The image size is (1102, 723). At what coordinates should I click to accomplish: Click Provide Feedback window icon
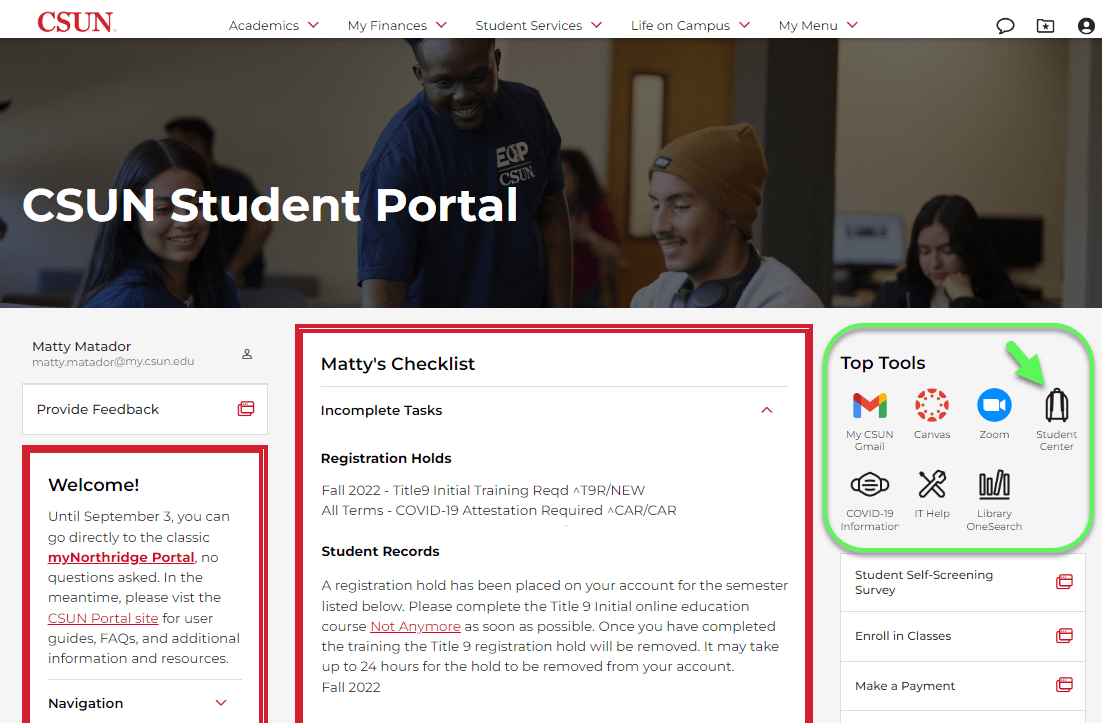click(246, 409)
